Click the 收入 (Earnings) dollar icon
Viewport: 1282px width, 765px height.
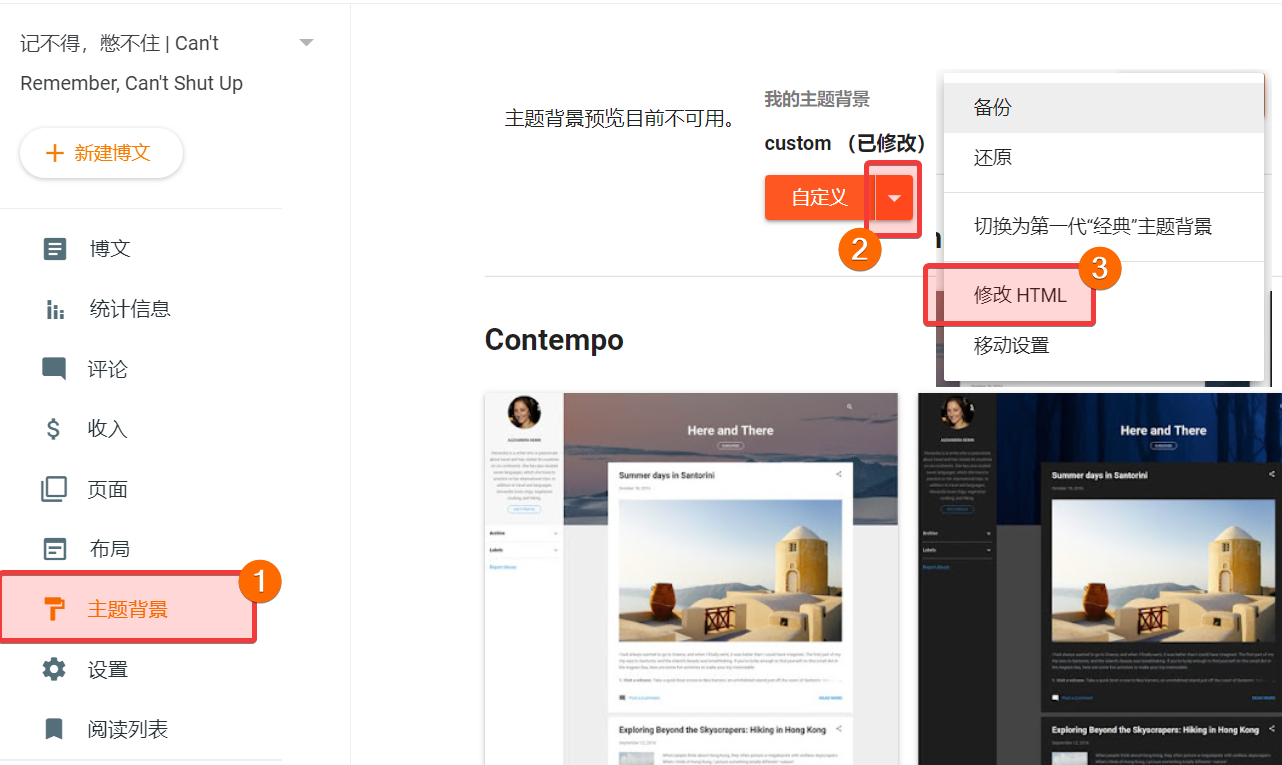pyautogui.click(x=55, y=428)
